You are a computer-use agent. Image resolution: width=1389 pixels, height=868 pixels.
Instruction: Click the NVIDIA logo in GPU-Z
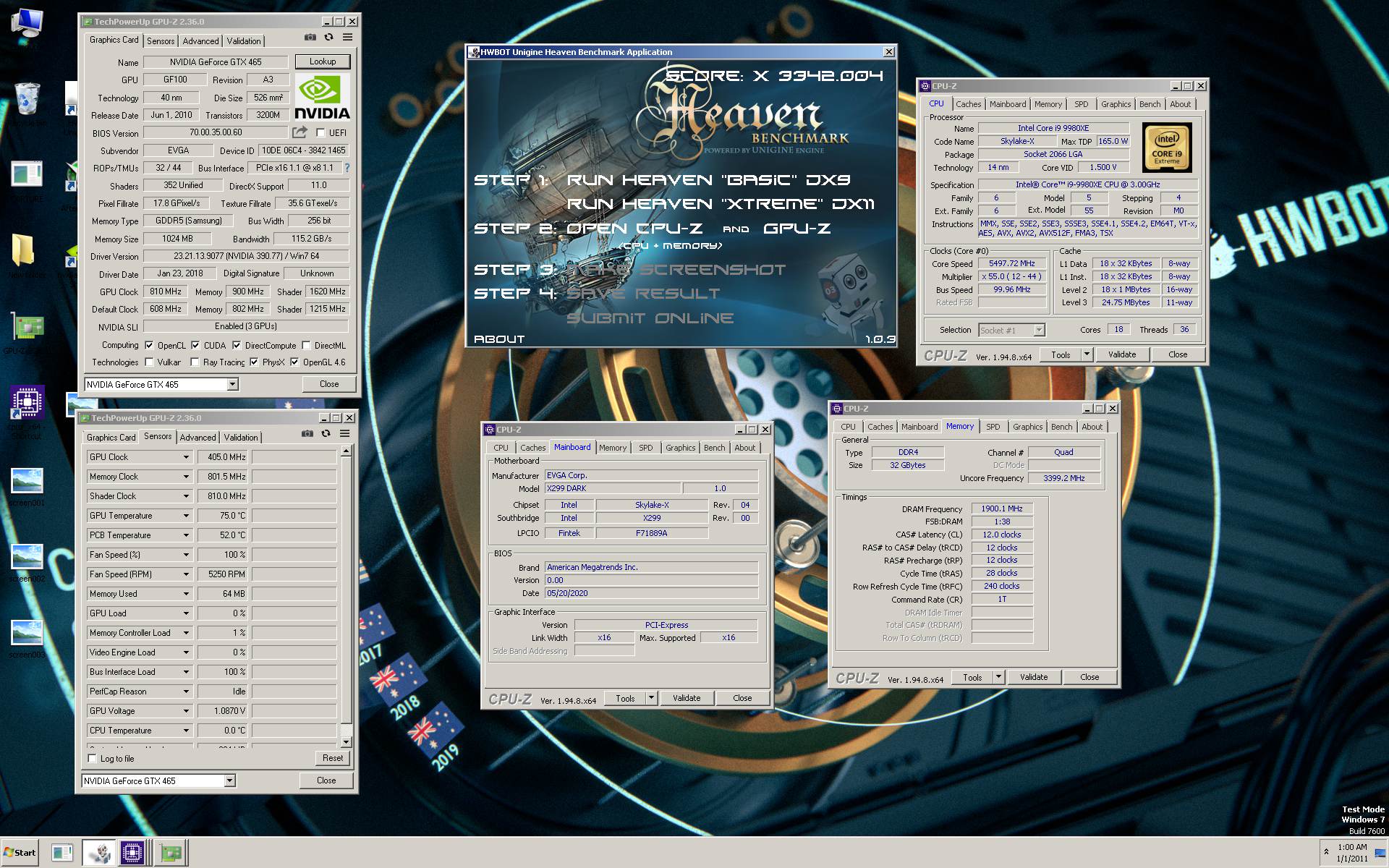tap(322, 97)
